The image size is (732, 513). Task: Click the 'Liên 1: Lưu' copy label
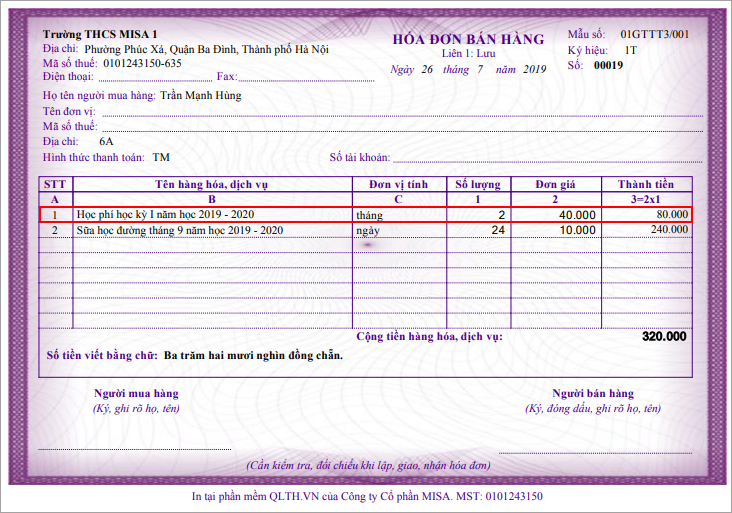pos(468,54)
